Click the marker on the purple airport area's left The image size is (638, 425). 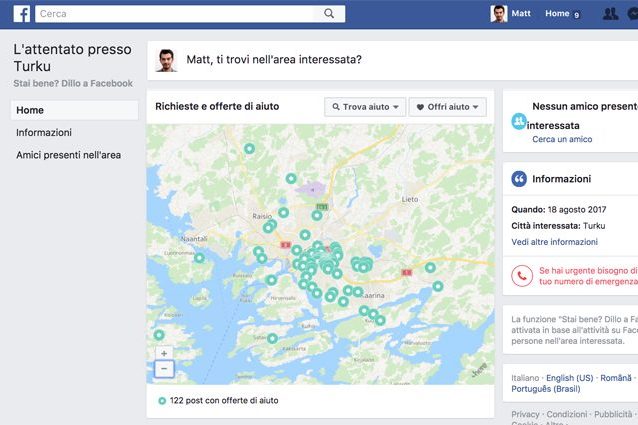pyautogui.click(x=291, y=178)
